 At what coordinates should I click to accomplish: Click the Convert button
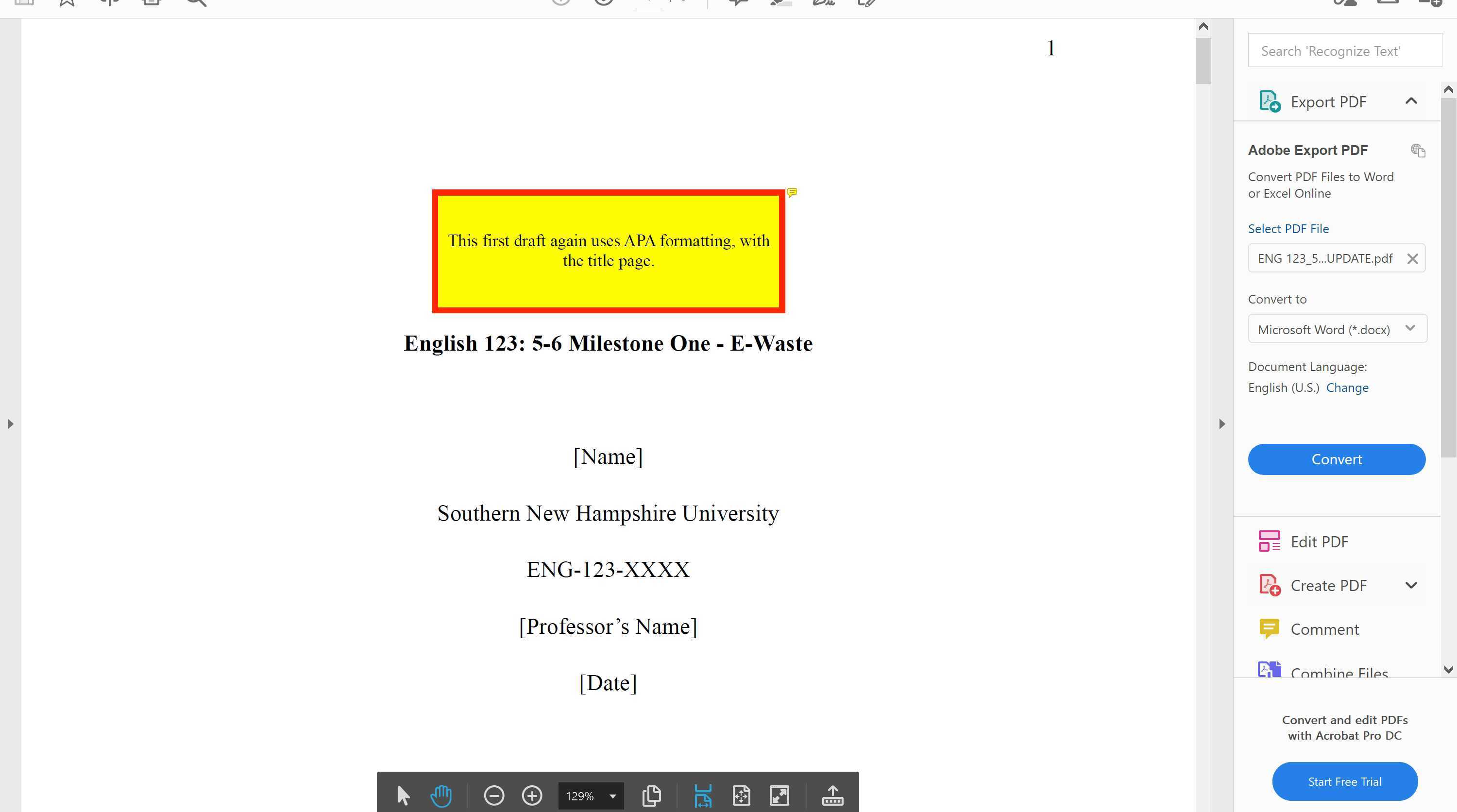point(1337,459)
